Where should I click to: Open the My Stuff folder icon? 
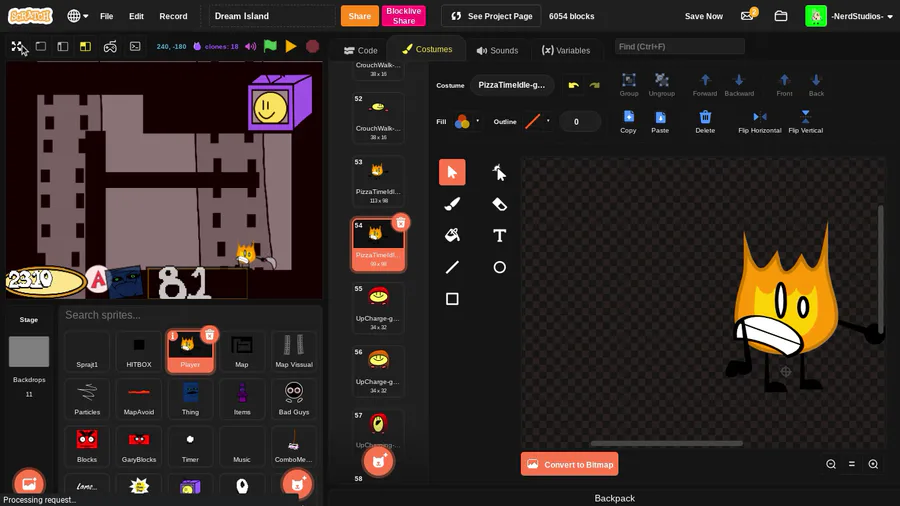pyautogui.click(x=781, y=16)
